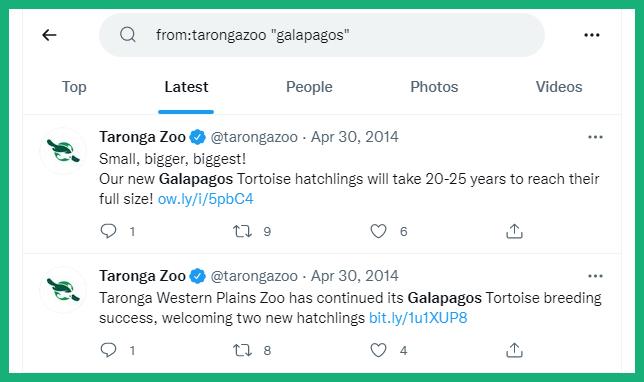Reply to the Western Plains Zoo tweet

108,350
